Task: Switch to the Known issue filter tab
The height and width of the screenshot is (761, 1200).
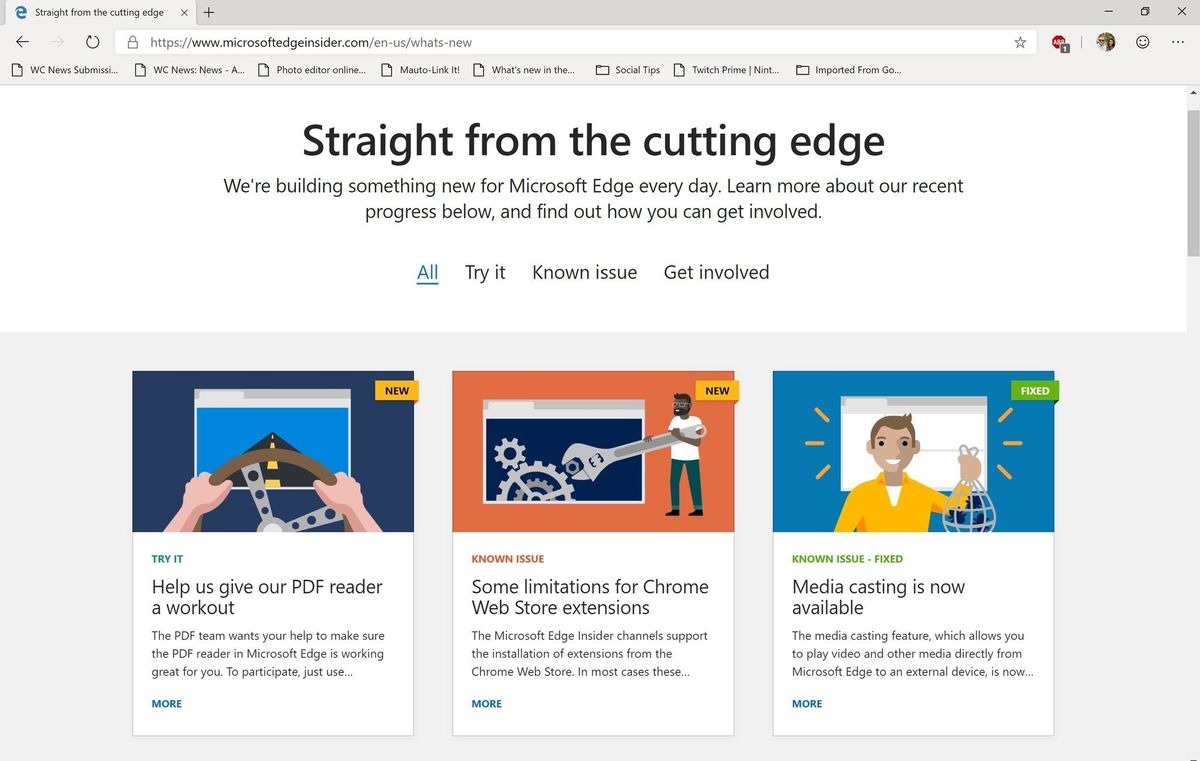Action: (x=584, y=272)
